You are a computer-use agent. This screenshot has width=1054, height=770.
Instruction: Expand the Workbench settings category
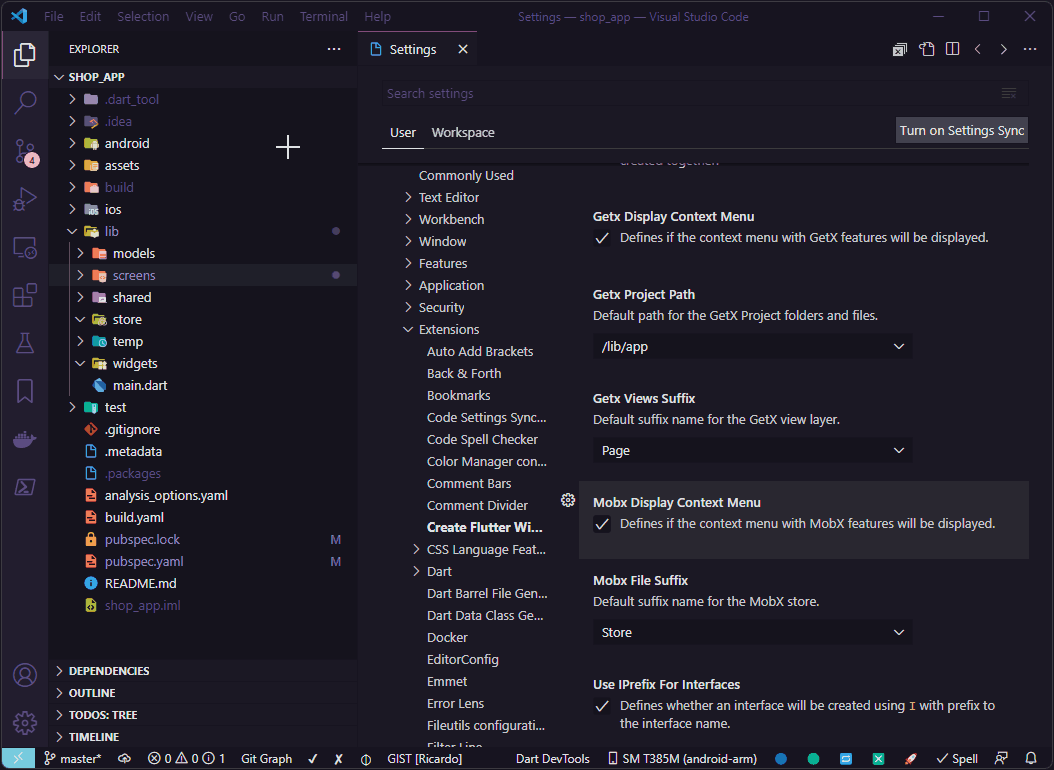(408, 220)
